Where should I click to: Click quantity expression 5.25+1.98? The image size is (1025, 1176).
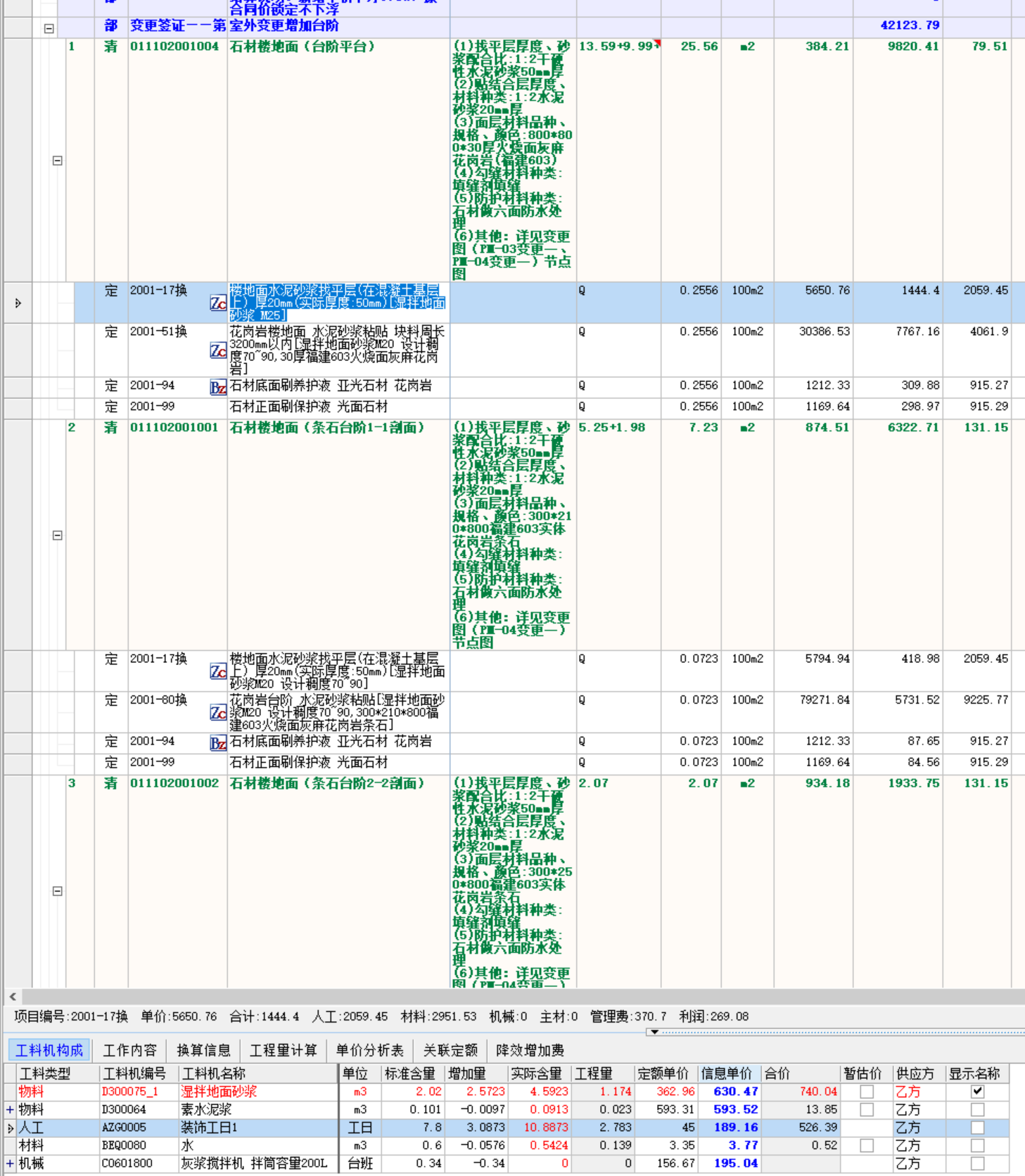[x=612, y=427]
